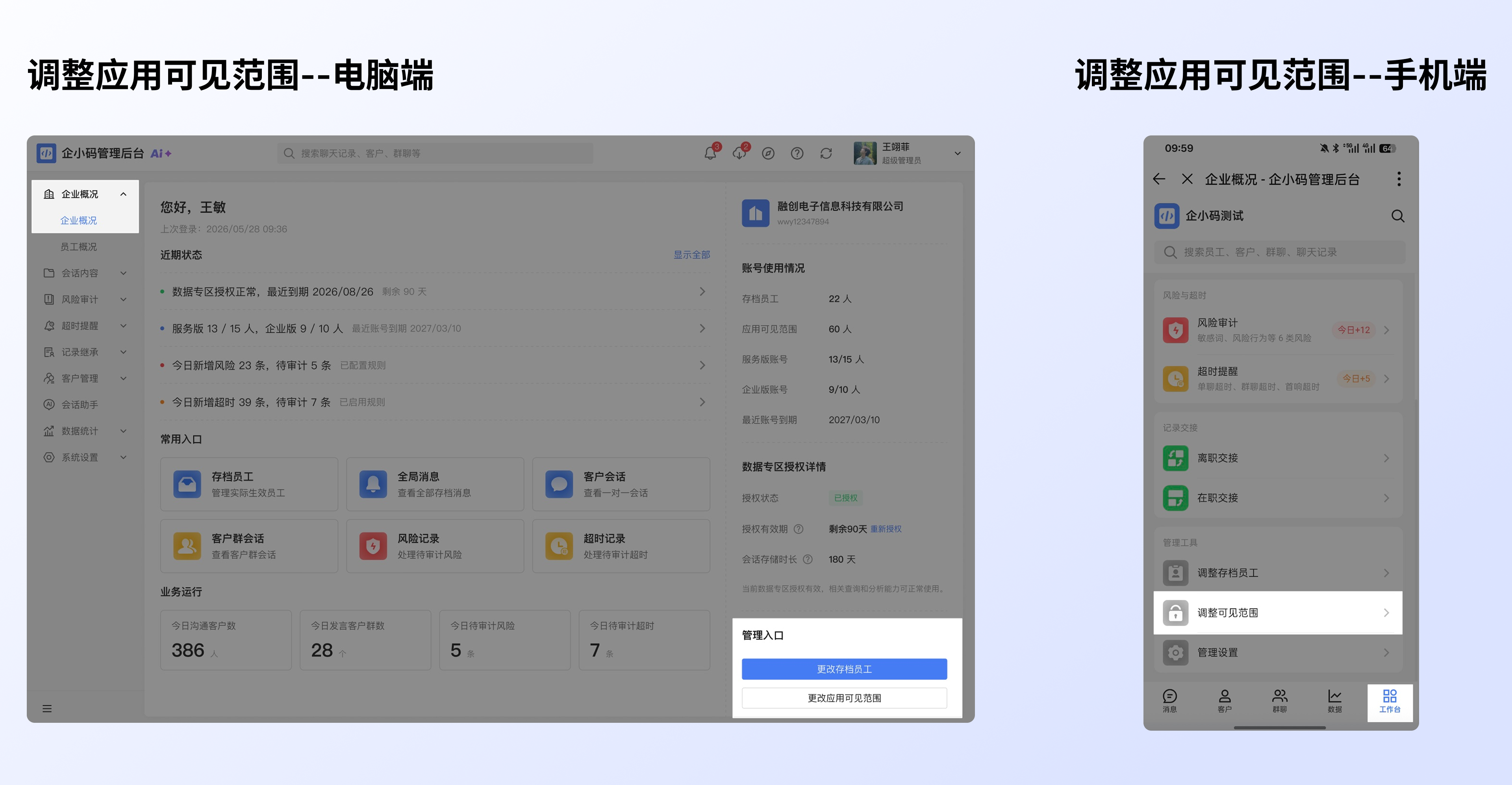Open the help question mark icon in header
Image resolution: width=1512 pixels, height=785 pixels.
[x=797, y=154]
